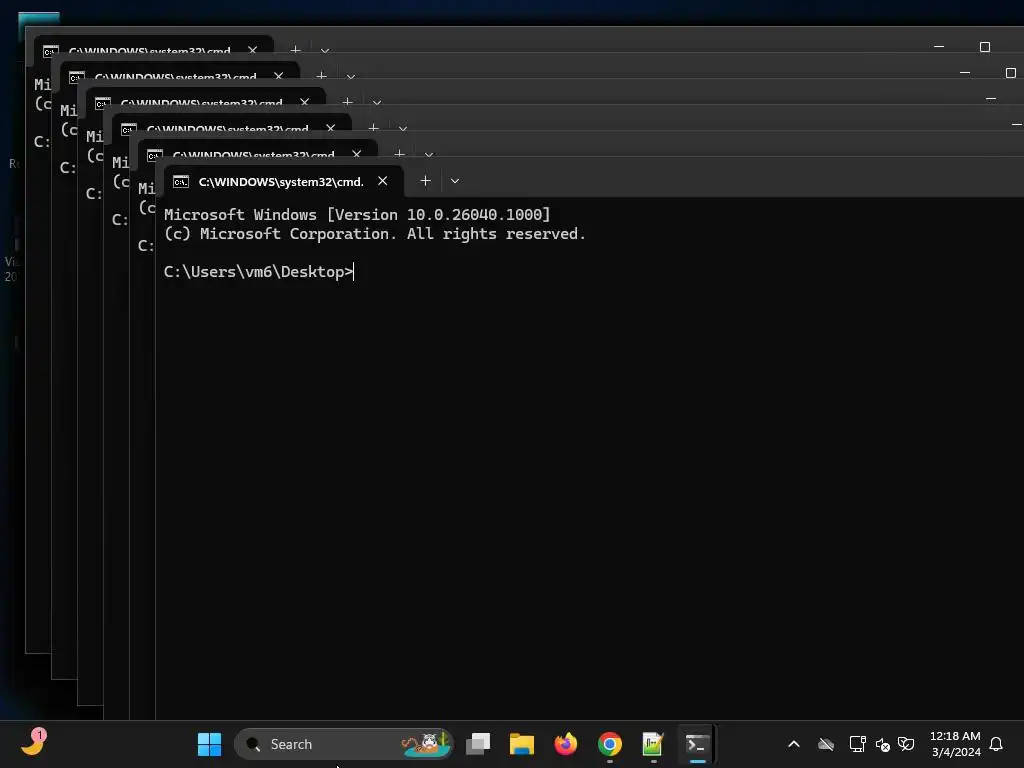Click the input language icon in the tray
Image resolution: width=1024 pixels, height=768 pixels.
[906, 744]
